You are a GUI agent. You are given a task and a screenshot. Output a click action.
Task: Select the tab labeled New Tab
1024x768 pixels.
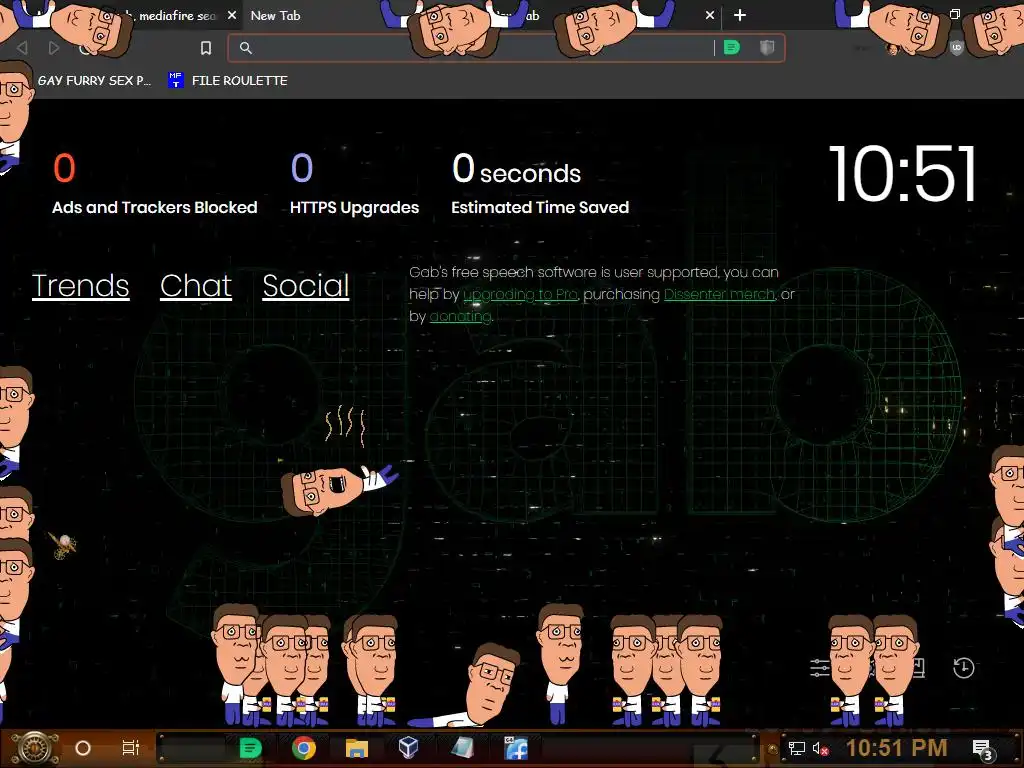tap(276, 15)
